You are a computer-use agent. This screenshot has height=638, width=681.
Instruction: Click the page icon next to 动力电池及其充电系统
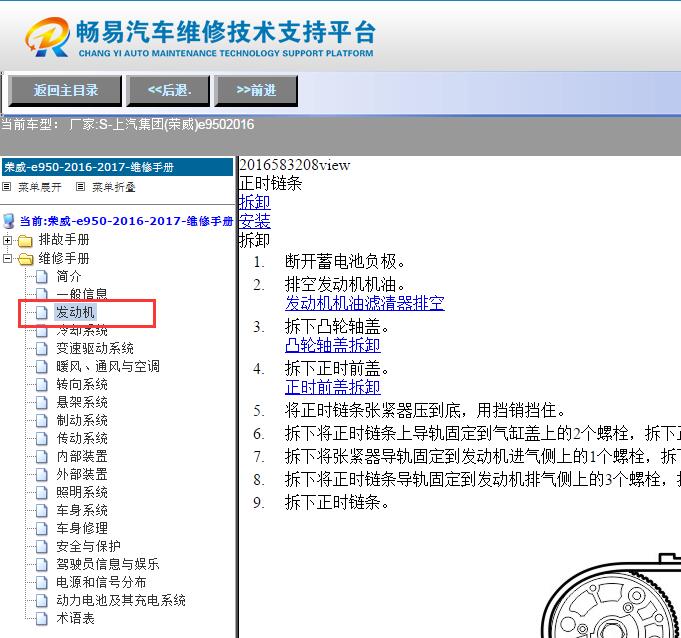pyautogui.click(x=42, y=601)
